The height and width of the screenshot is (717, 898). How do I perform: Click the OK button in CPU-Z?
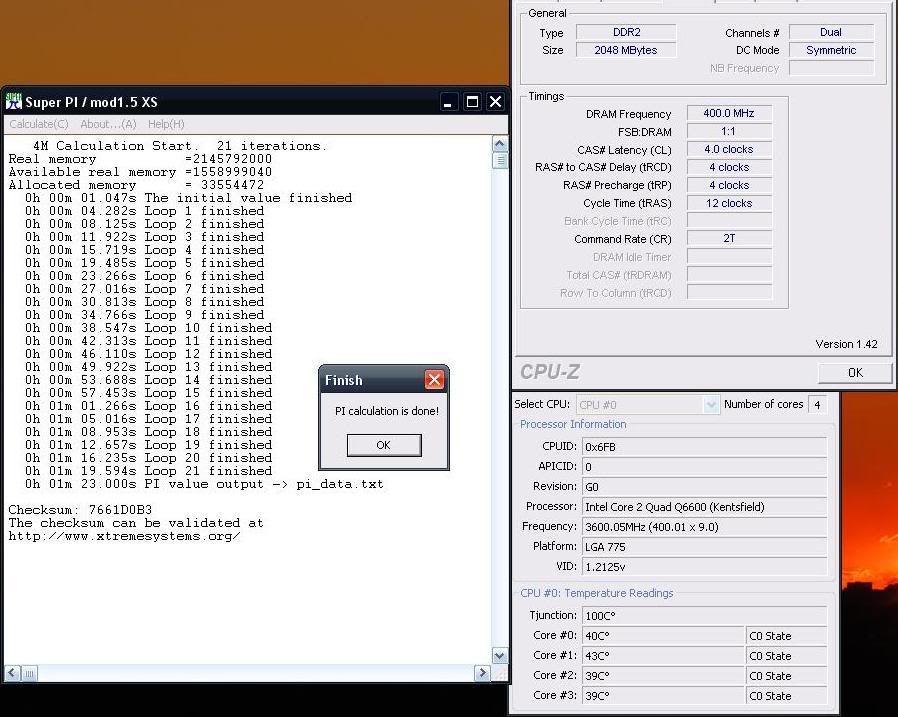tap(854, 372)
